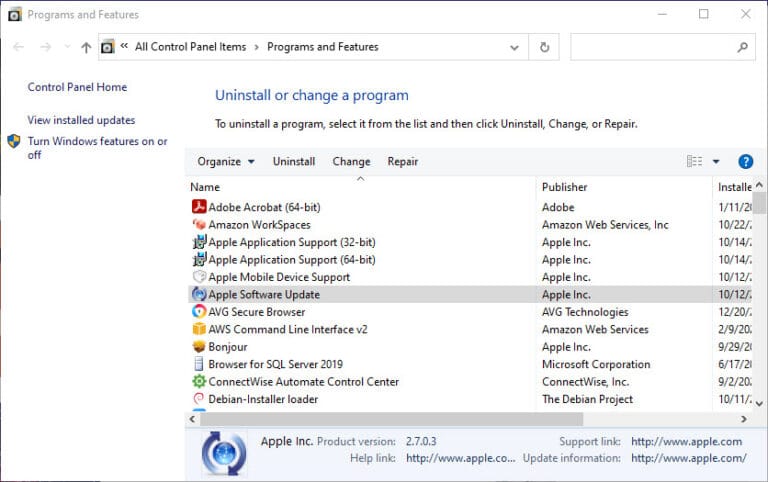This screenshot has width=768, height=482.
Task: Sort by the Name column header
Action: click(x=361, y=187)
